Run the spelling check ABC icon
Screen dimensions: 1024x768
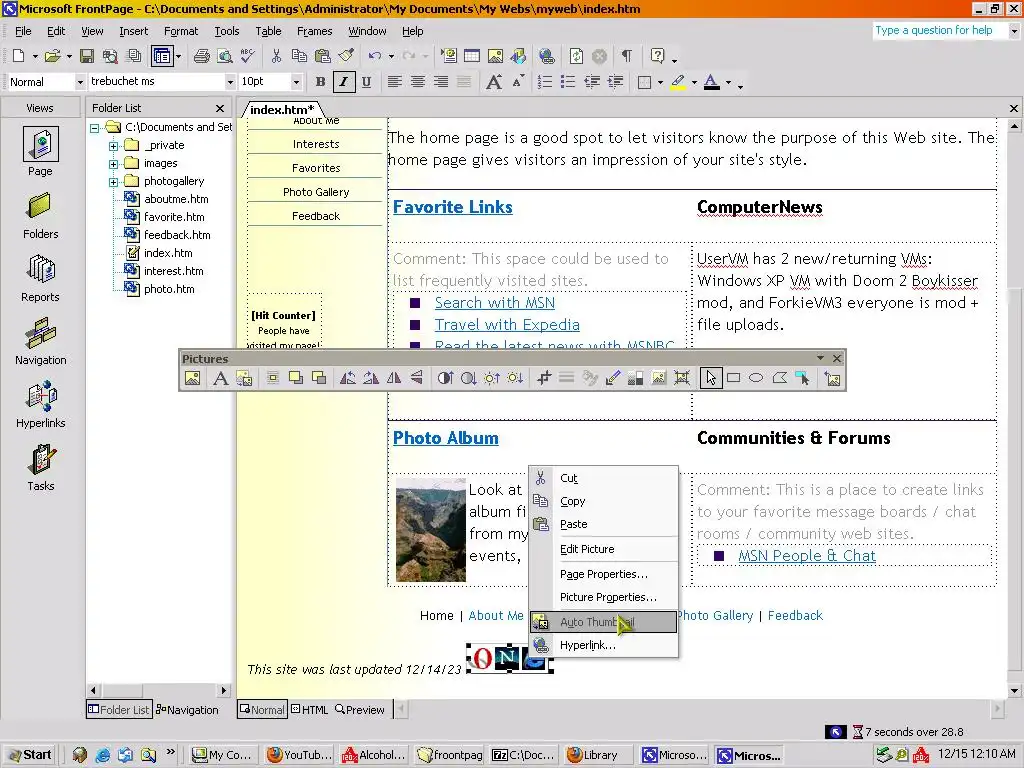248,56
